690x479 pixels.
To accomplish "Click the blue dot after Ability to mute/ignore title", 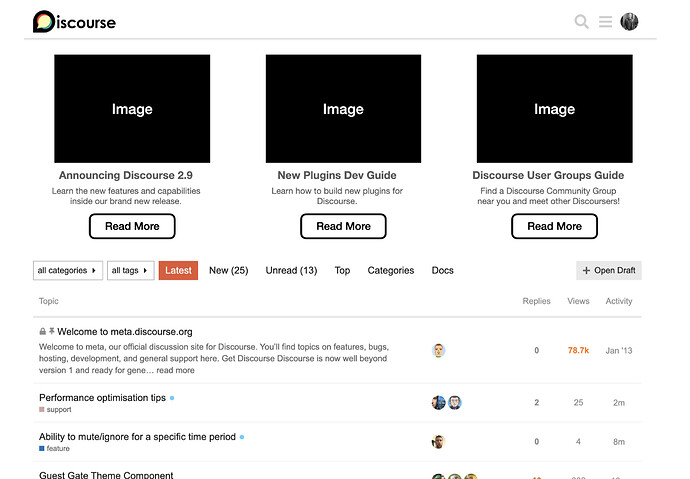I will tap(242, 437).
